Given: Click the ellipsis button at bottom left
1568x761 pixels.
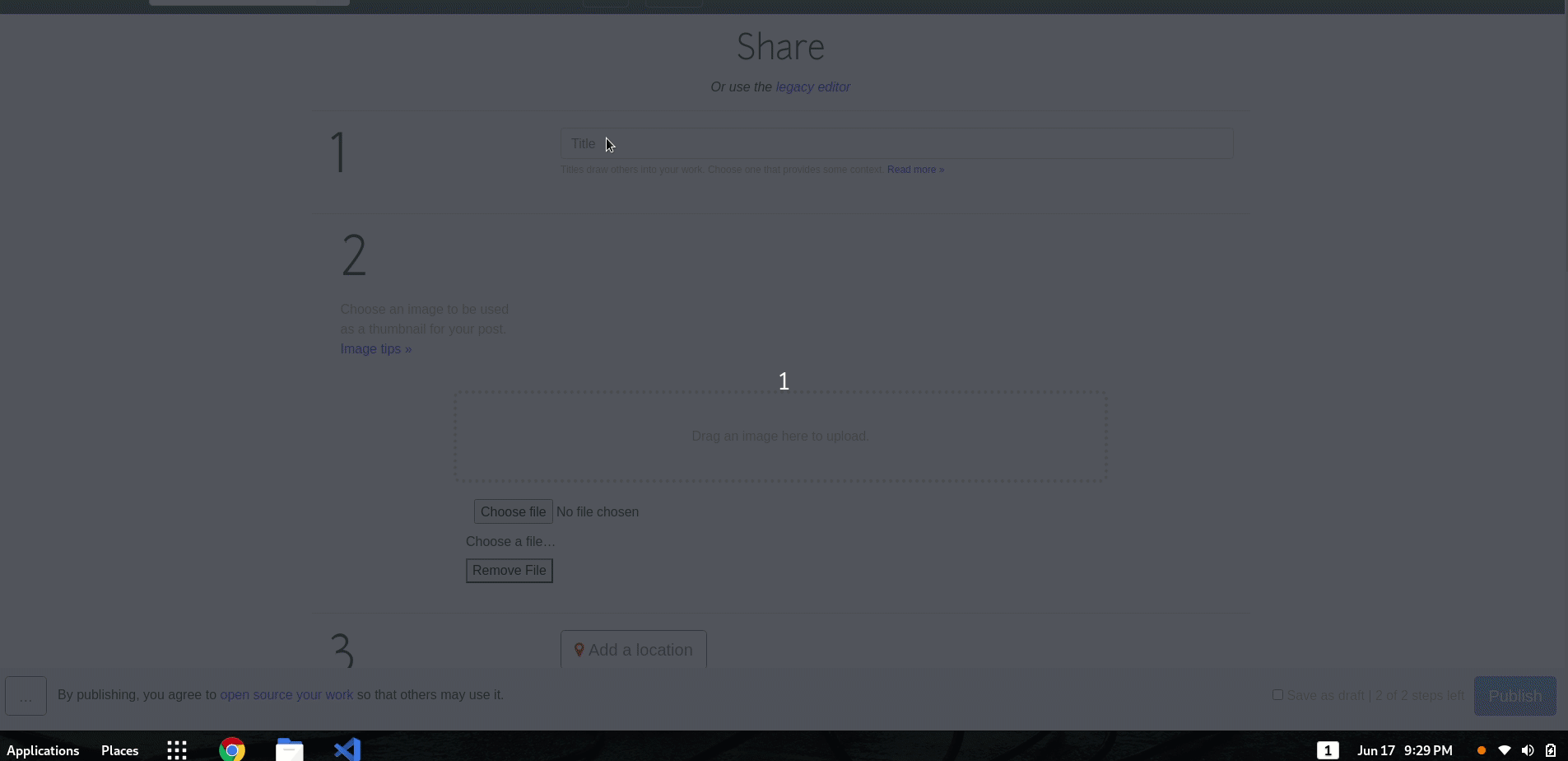Looking at the screenshot, I should coord(26,696).
